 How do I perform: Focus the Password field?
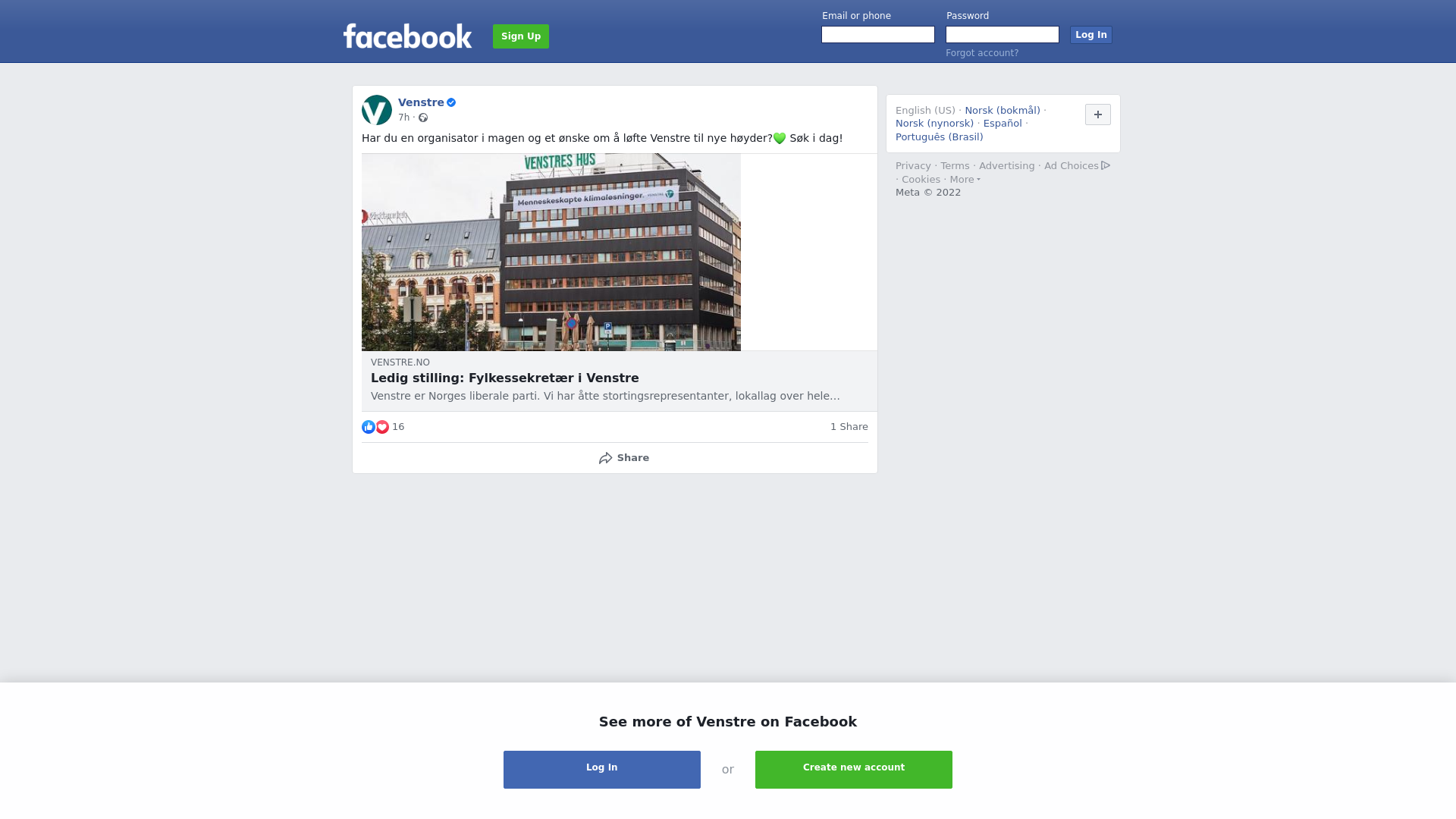[1003, 35]
